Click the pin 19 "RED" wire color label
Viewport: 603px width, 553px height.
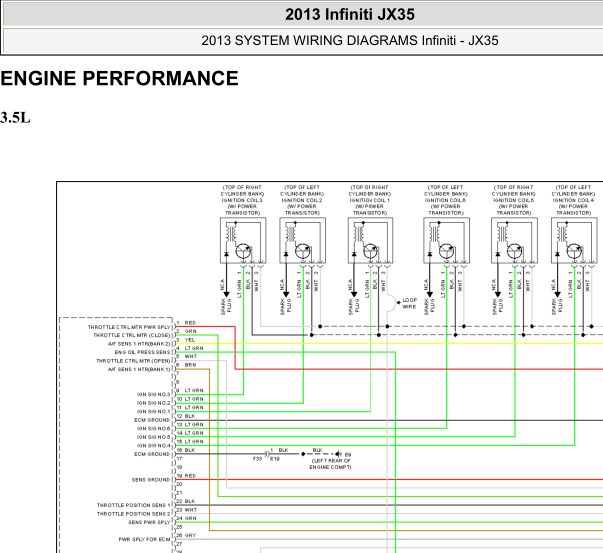pos(190,476)
